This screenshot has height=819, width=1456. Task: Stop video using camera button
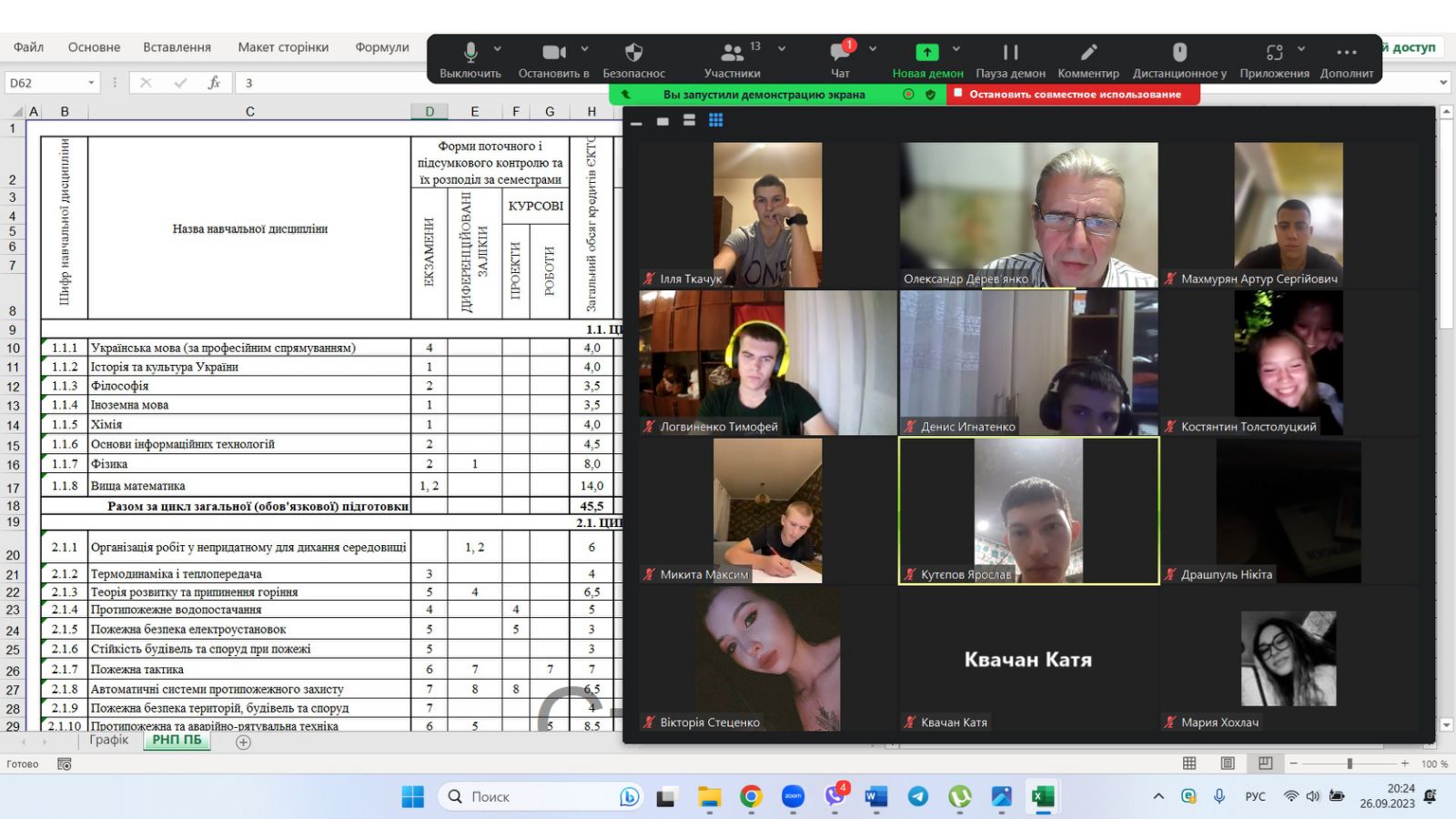553,53
